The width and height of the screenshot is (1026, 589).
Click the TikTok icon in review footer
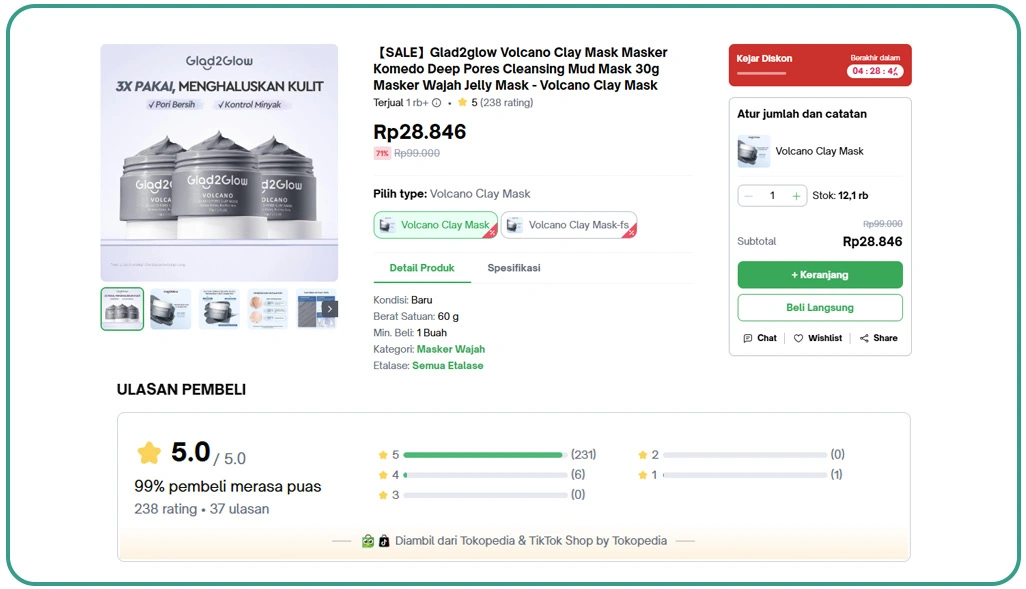click(x=385, y=540)
